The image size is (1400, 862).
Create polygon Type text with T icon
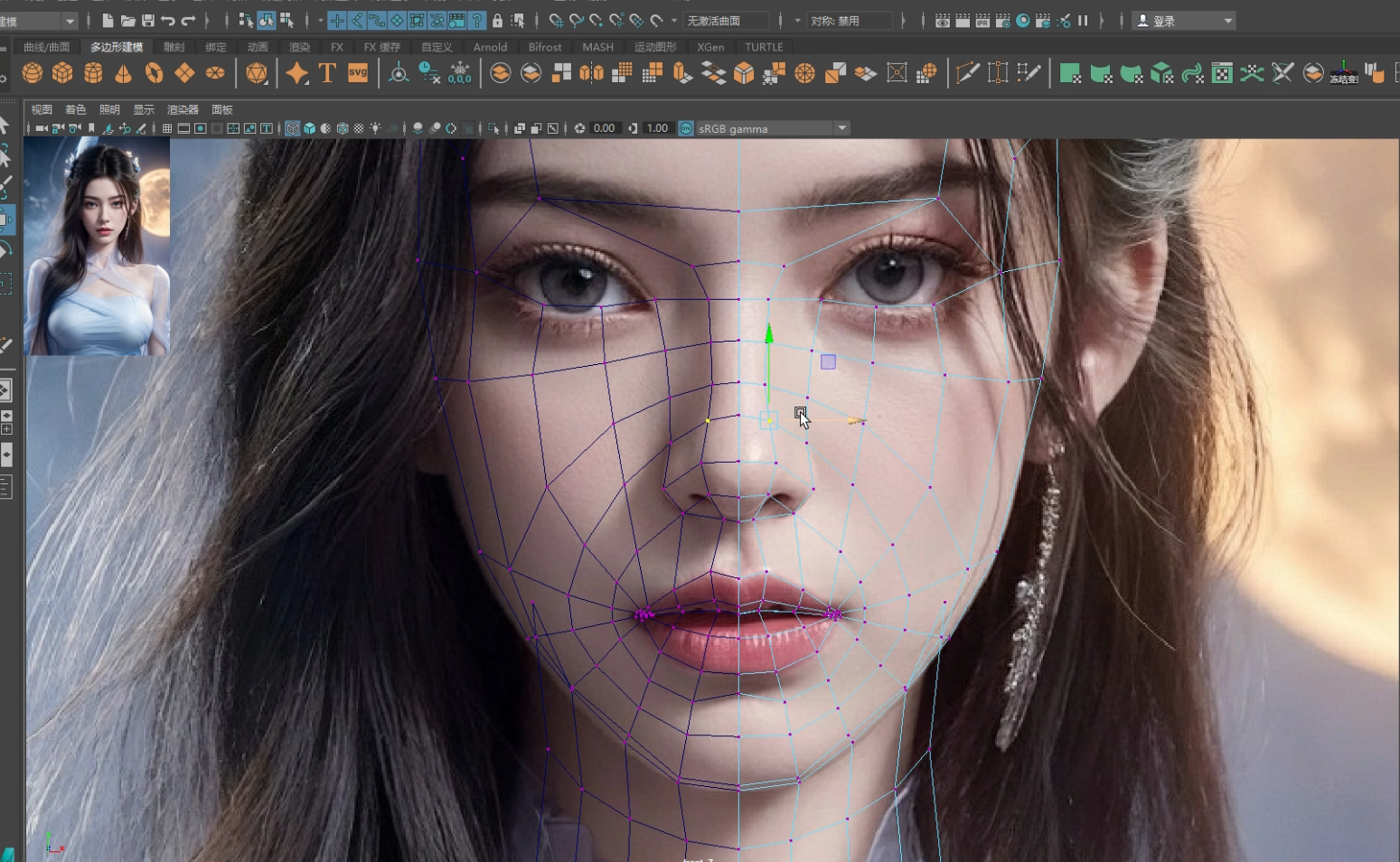[x=327, y=73]
